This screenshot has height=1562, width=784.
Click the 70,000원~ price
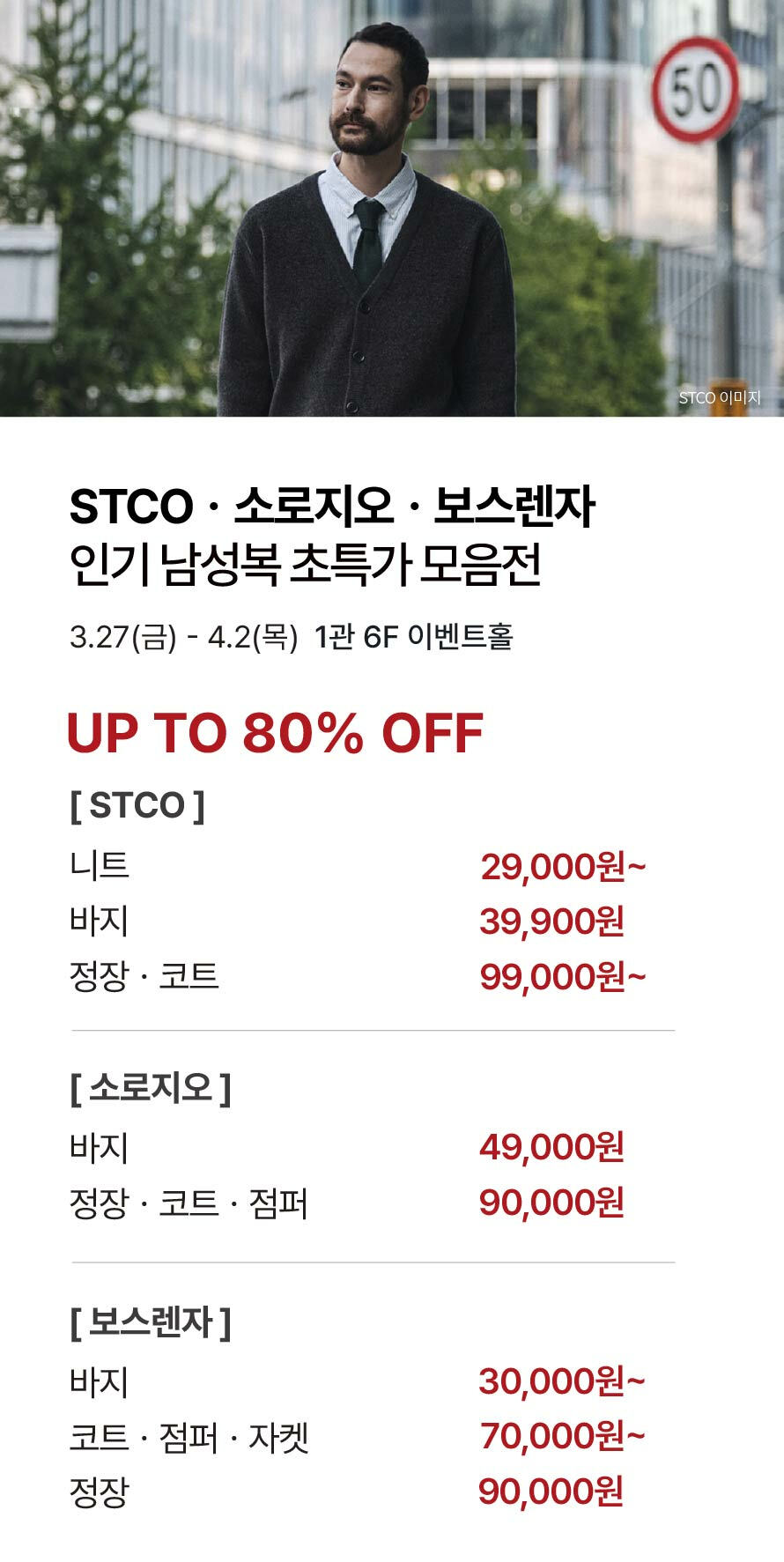[x=562, y=1437]
